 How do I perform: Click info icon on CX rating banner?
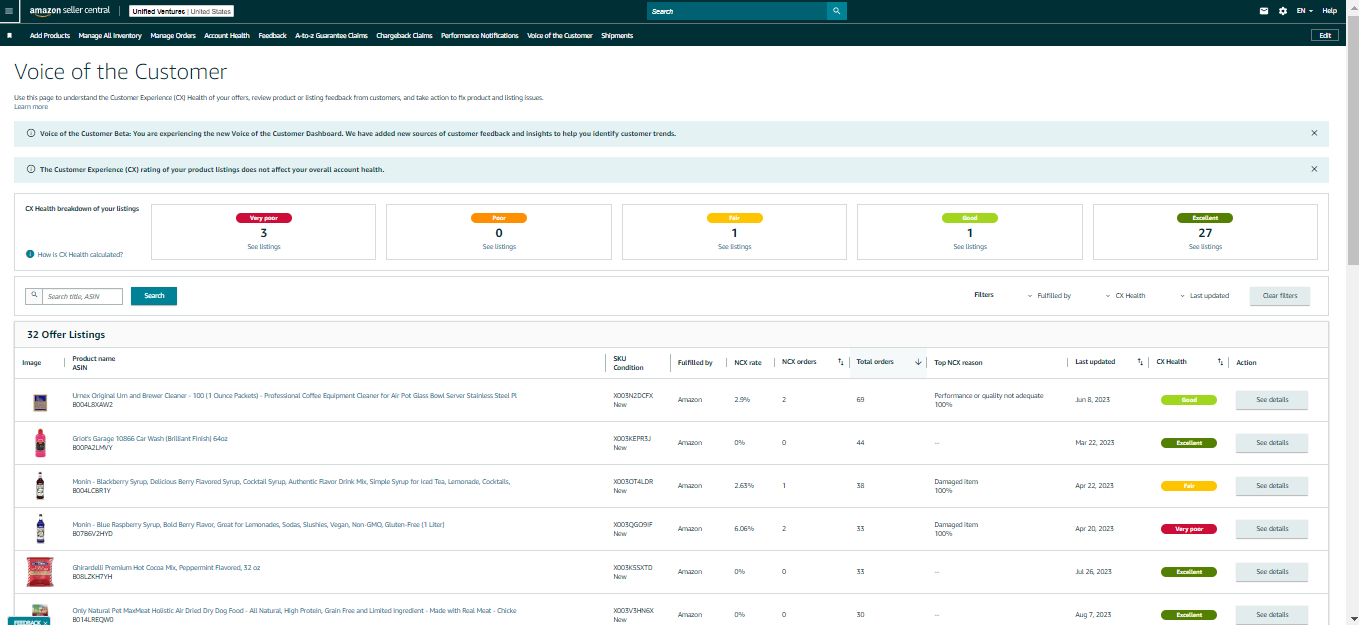(30, 169)
